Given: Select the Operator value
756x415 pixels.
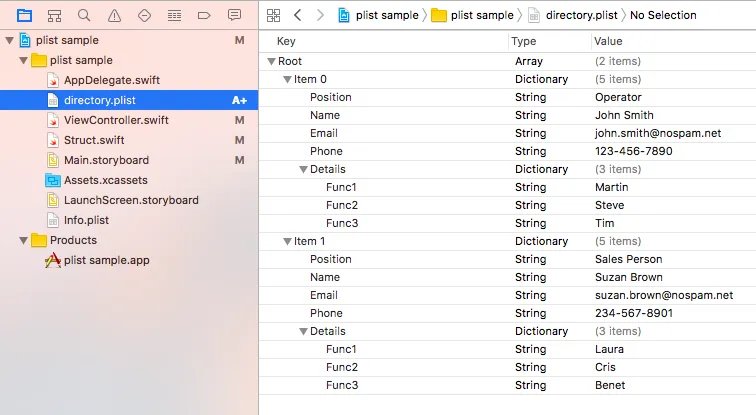Looking at the screenshot, I should [x=618, y=97].
